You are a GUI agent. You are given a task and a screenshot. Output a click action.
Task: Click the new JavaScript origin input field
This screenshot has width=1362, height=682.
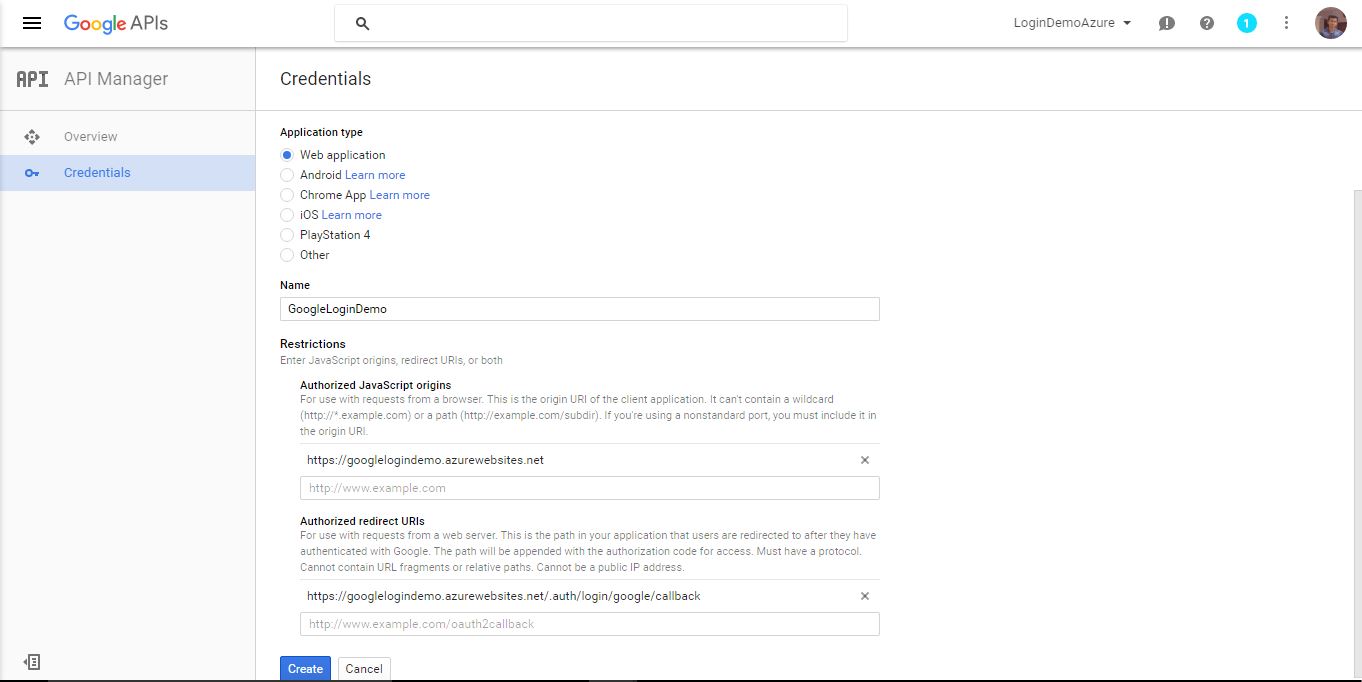point(590,488)
